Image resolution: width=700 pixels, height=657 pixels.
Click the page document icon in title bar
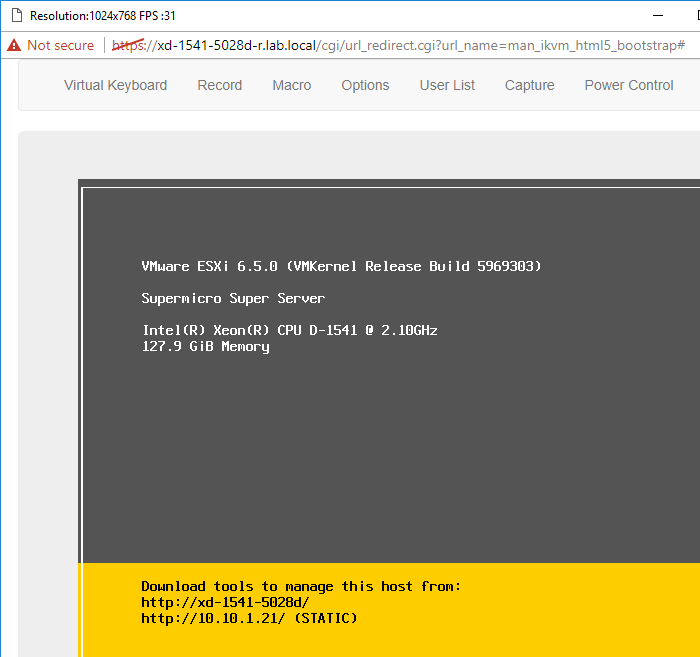click(x=17, y=16)
